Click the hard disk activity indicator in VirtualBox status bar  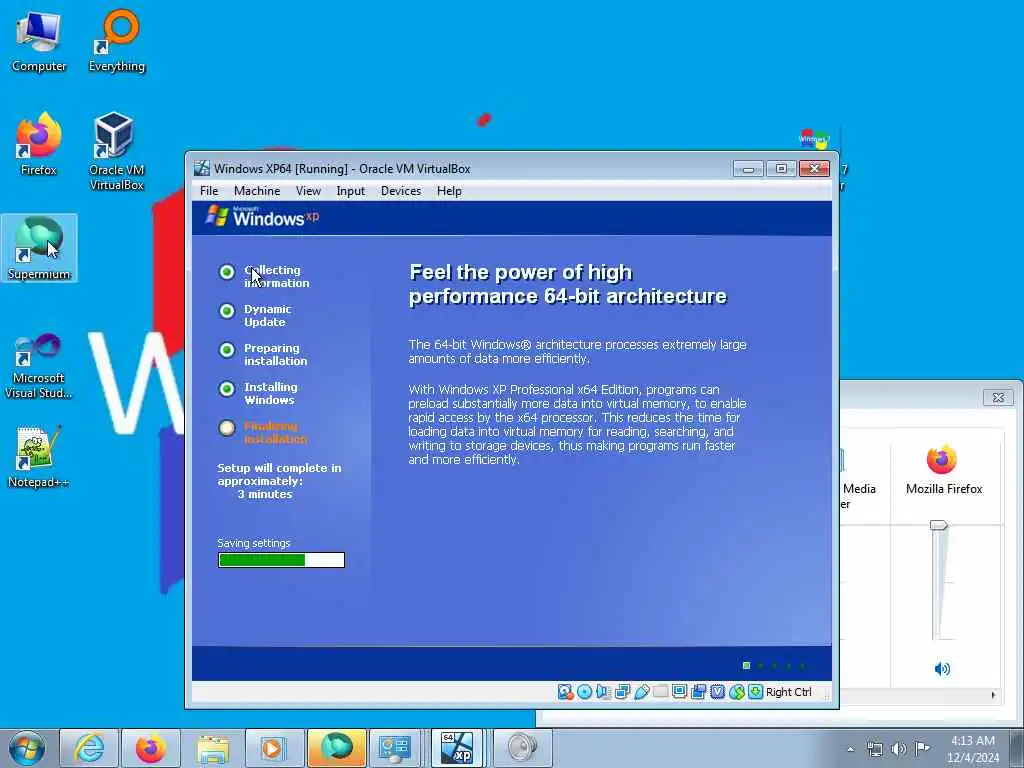coord(565,692)
